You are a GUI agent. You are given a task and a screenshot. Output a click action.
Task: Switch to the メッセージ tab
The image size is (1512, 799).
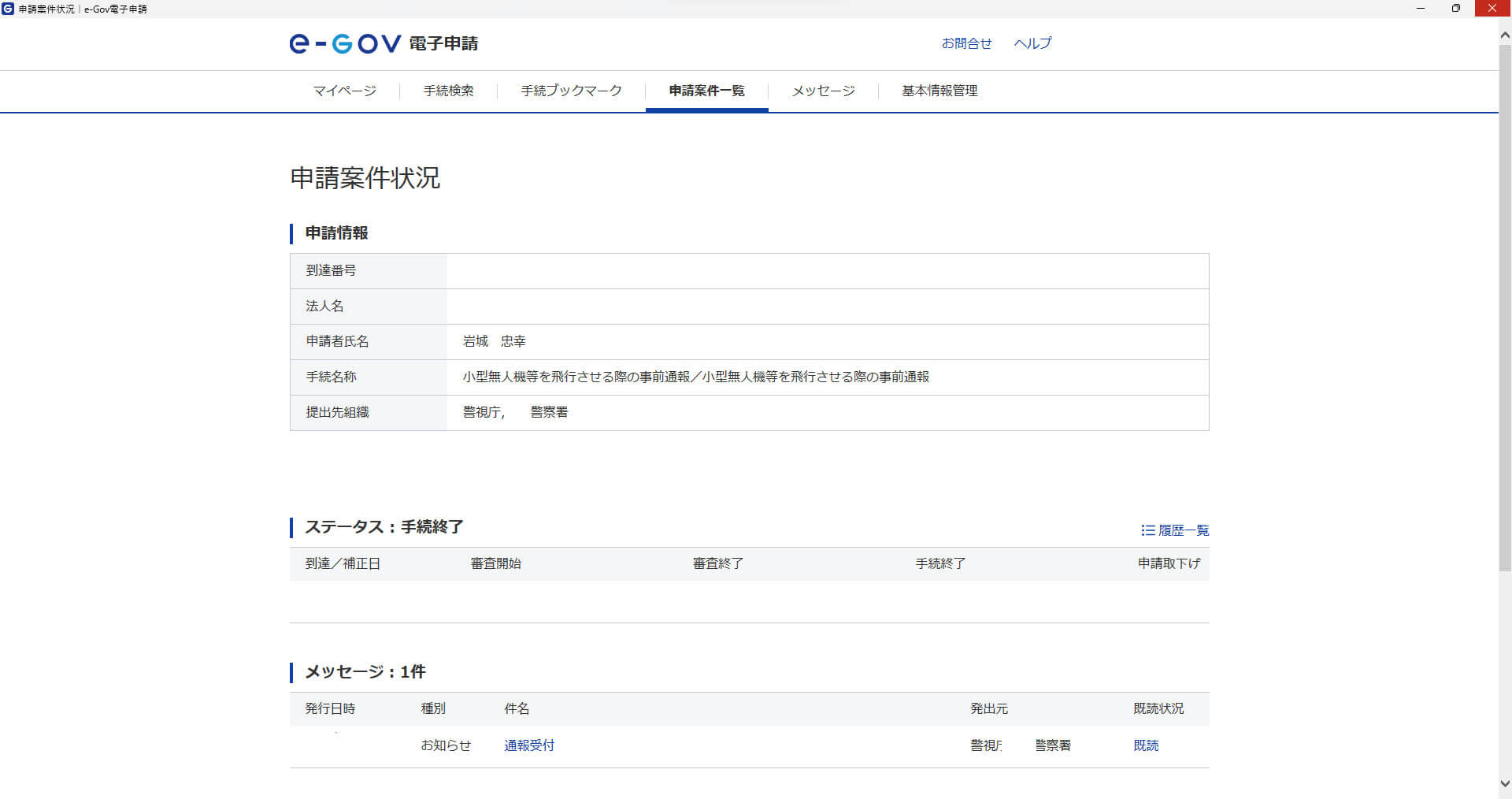823,91
